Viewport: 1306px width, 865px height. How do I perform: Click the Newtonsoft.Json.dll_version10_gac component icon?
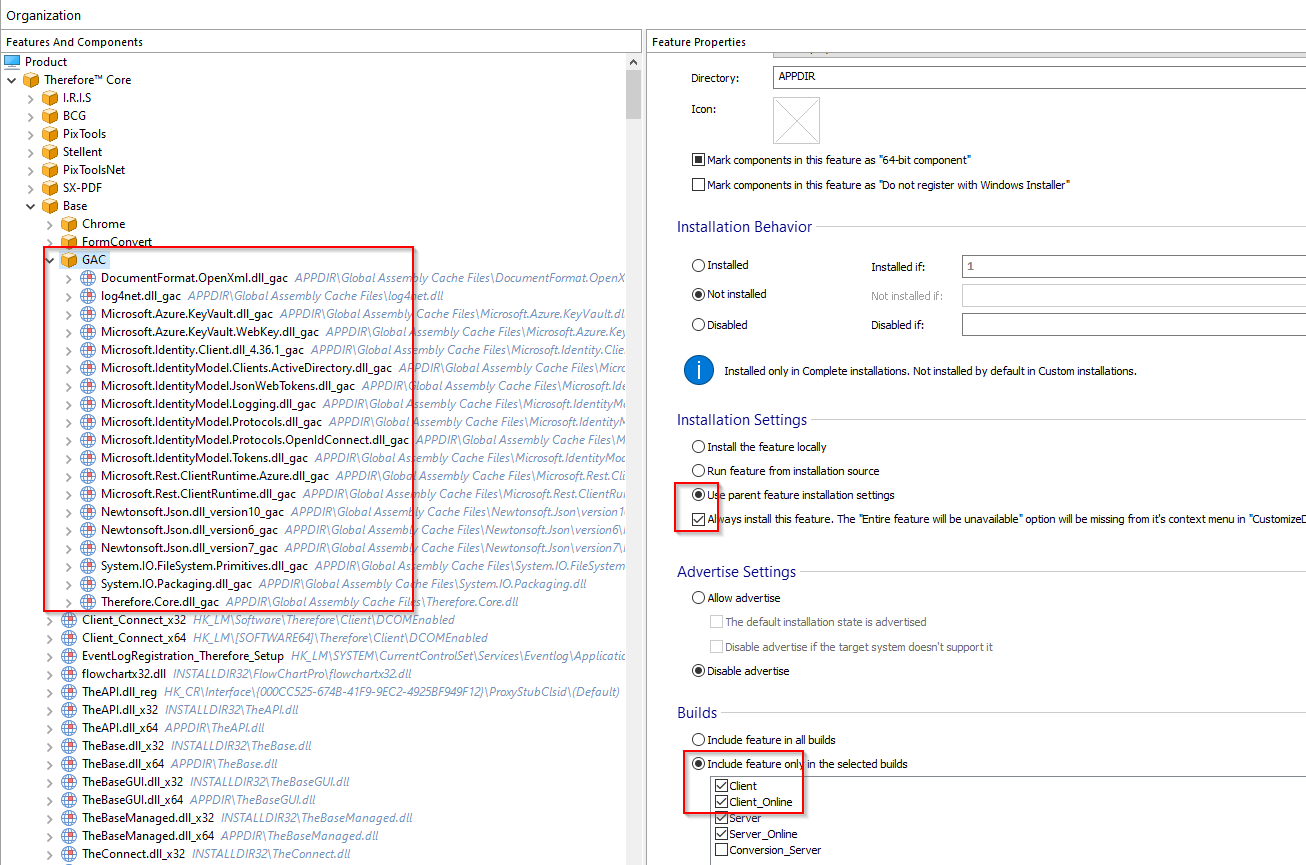(88, 512)
